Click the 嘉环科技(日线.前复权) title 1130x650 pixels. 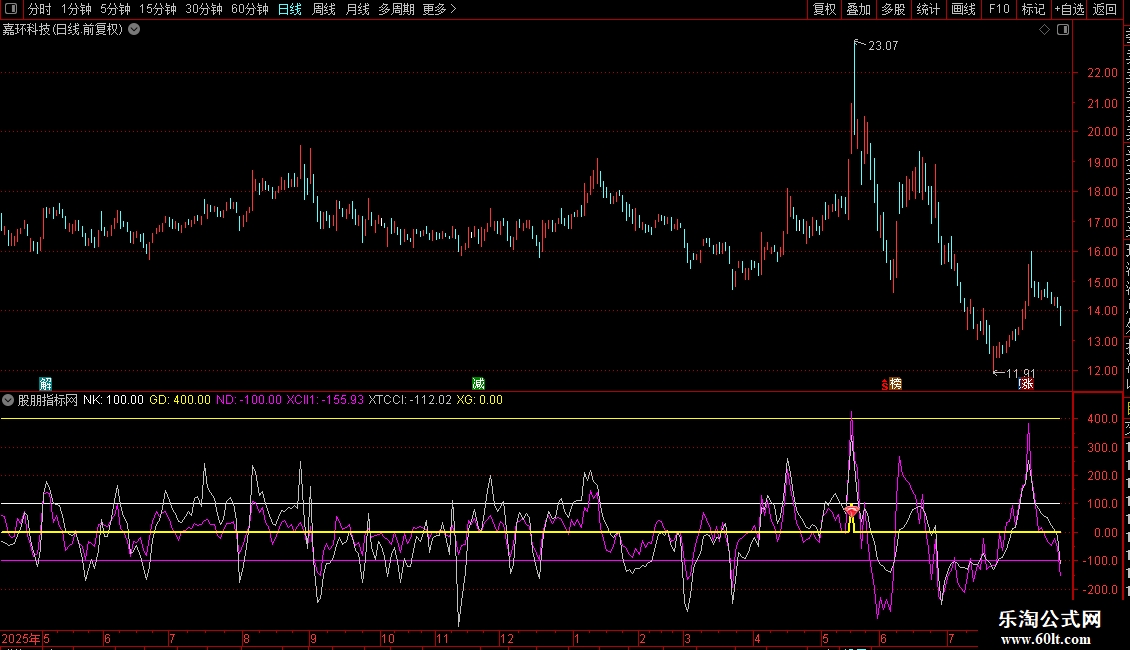tap(63, 30)
